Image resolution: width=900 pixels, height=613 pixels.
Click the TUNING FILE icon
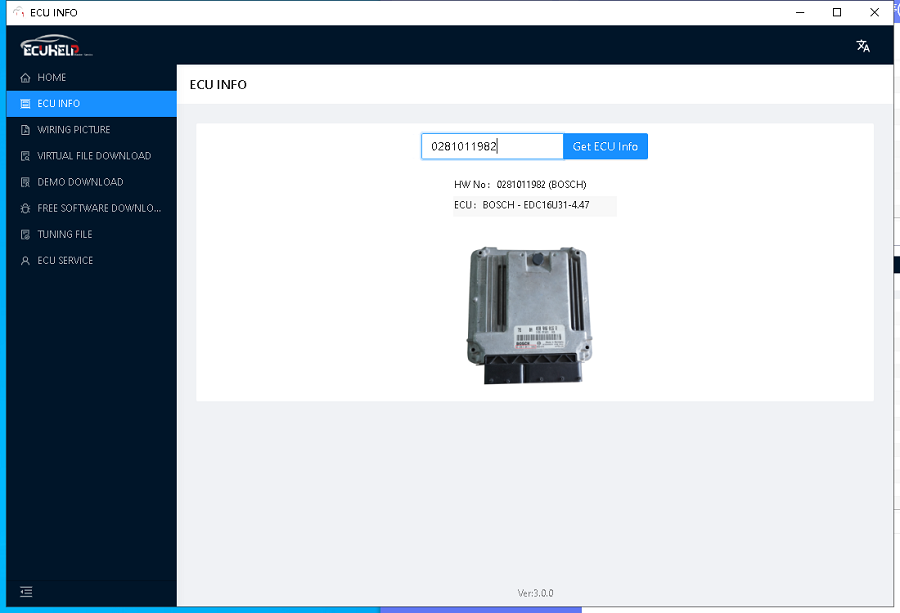[25, 234]
